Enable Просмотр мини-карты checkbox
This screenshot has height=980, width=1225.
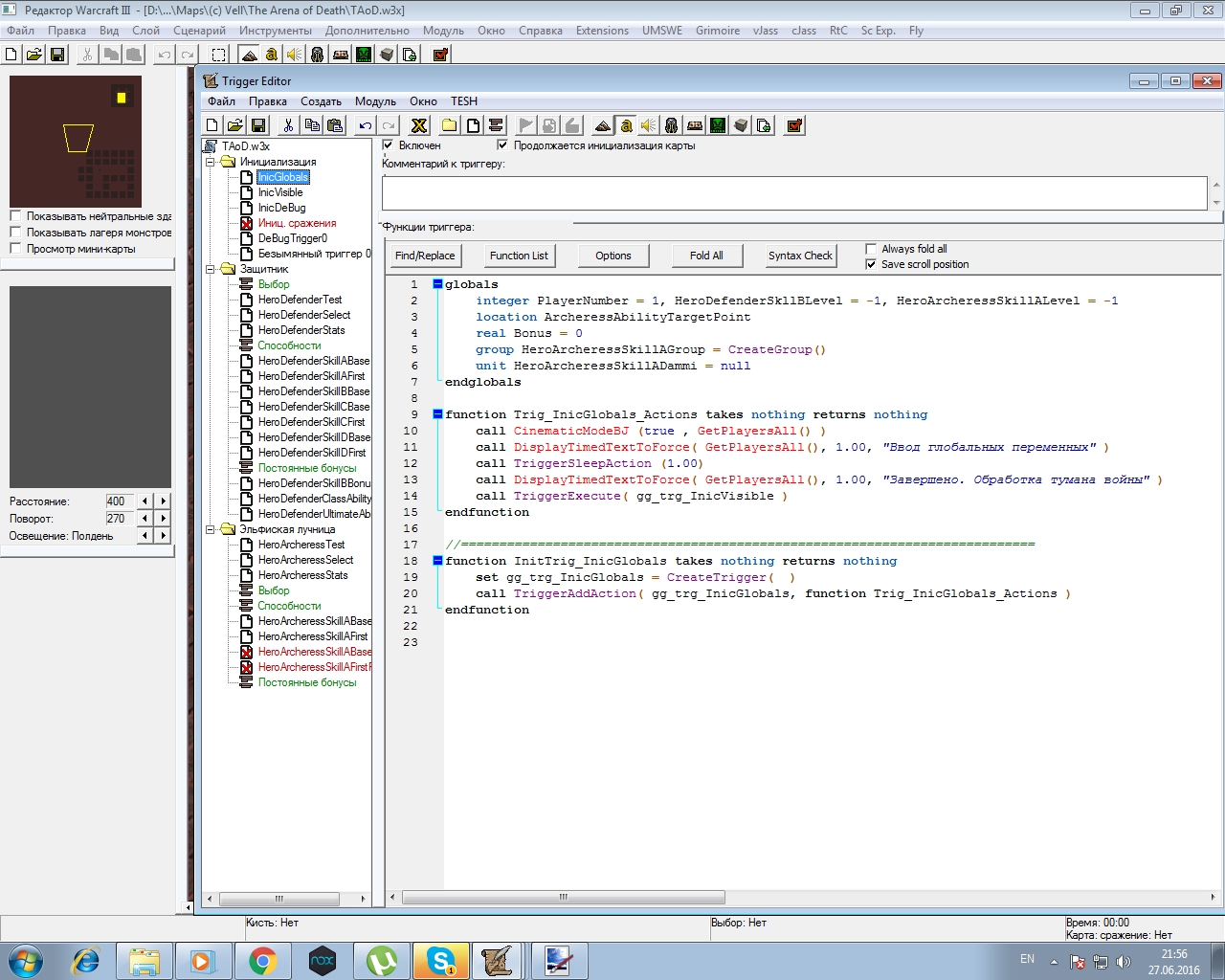pos(15,249)
